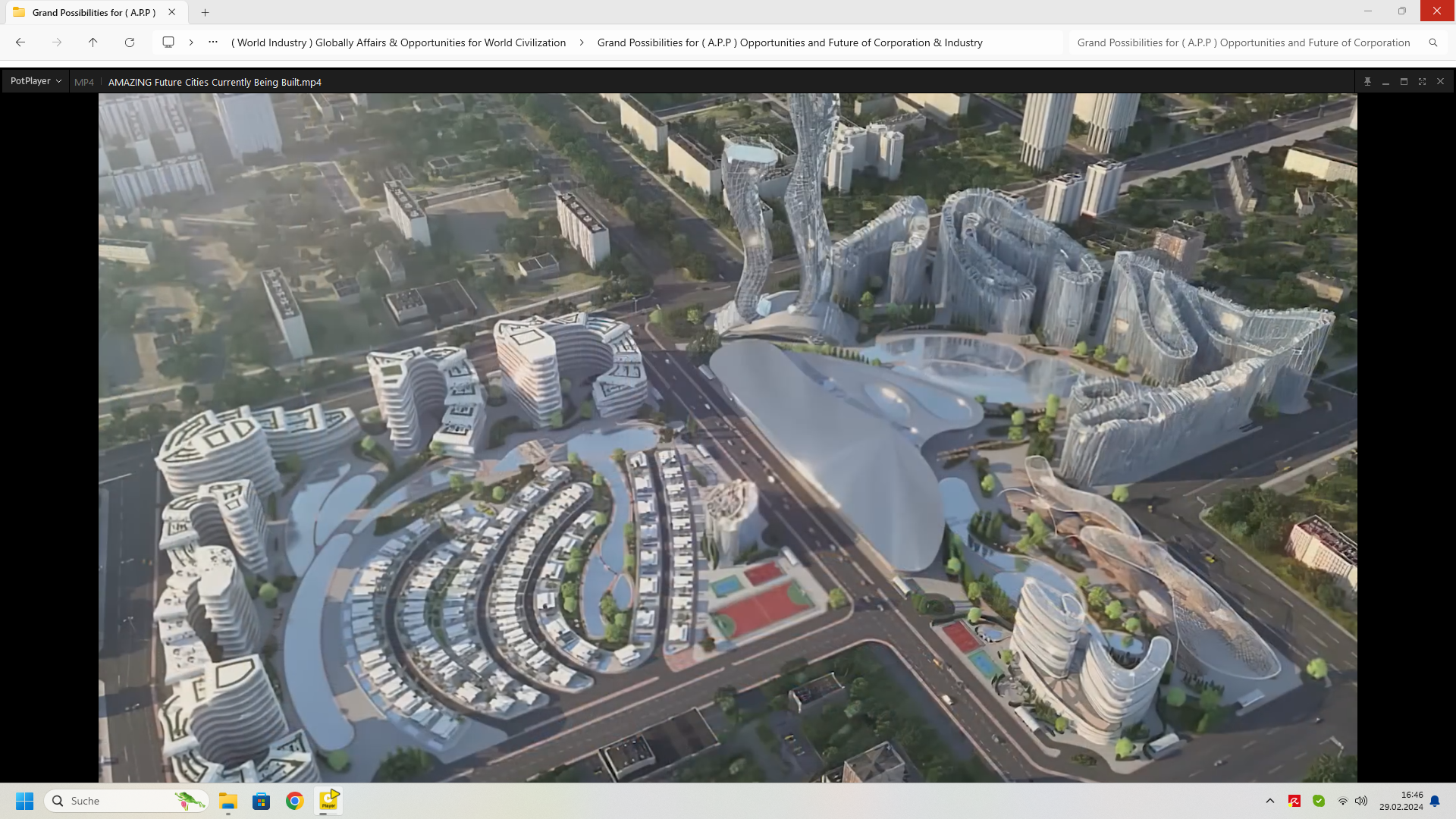The image size is (1456, 819).
Task: Refresh the current folder view
Action: click(130, 42)
